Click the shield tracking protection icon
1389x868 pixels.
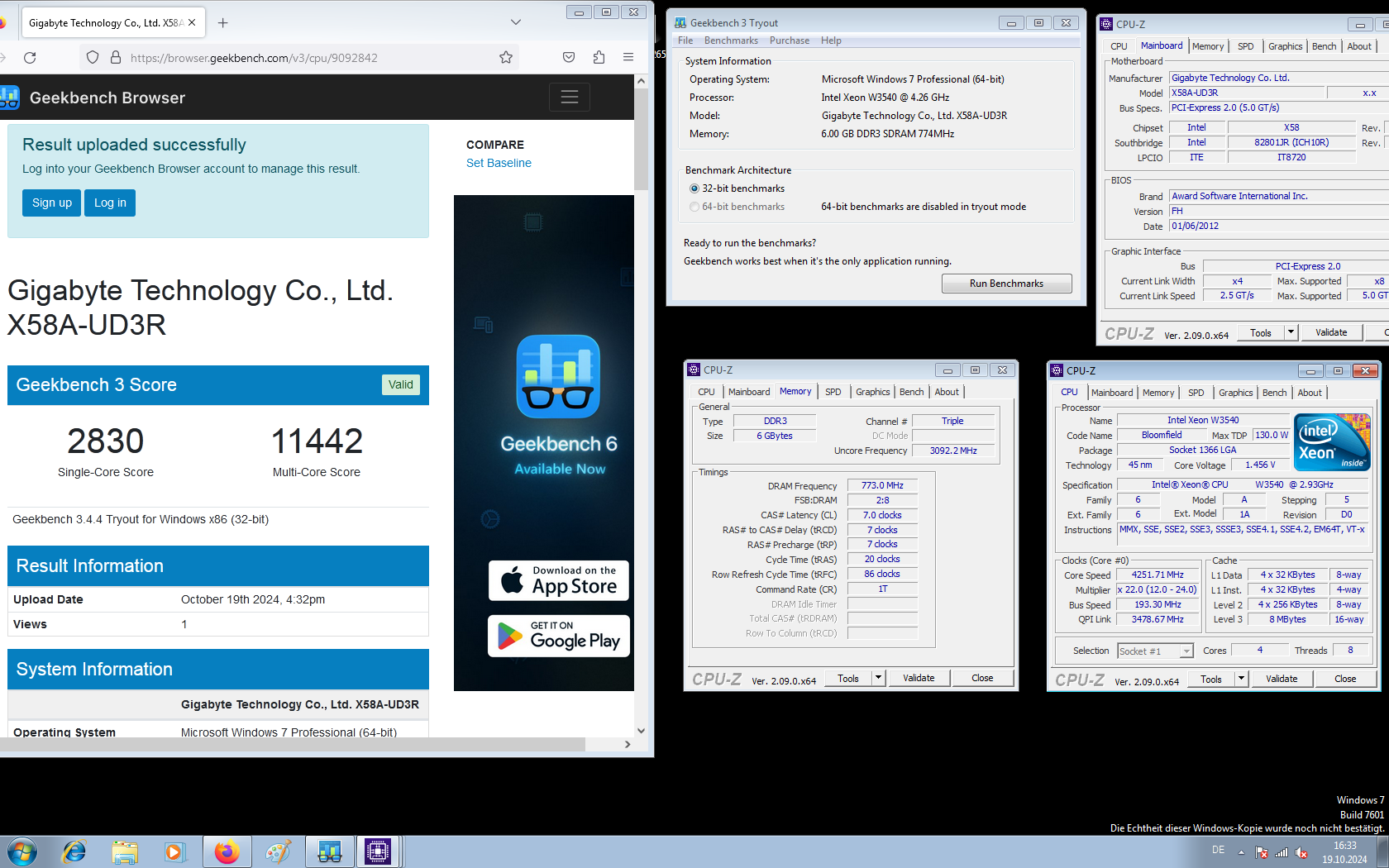(x=93, y=57)
